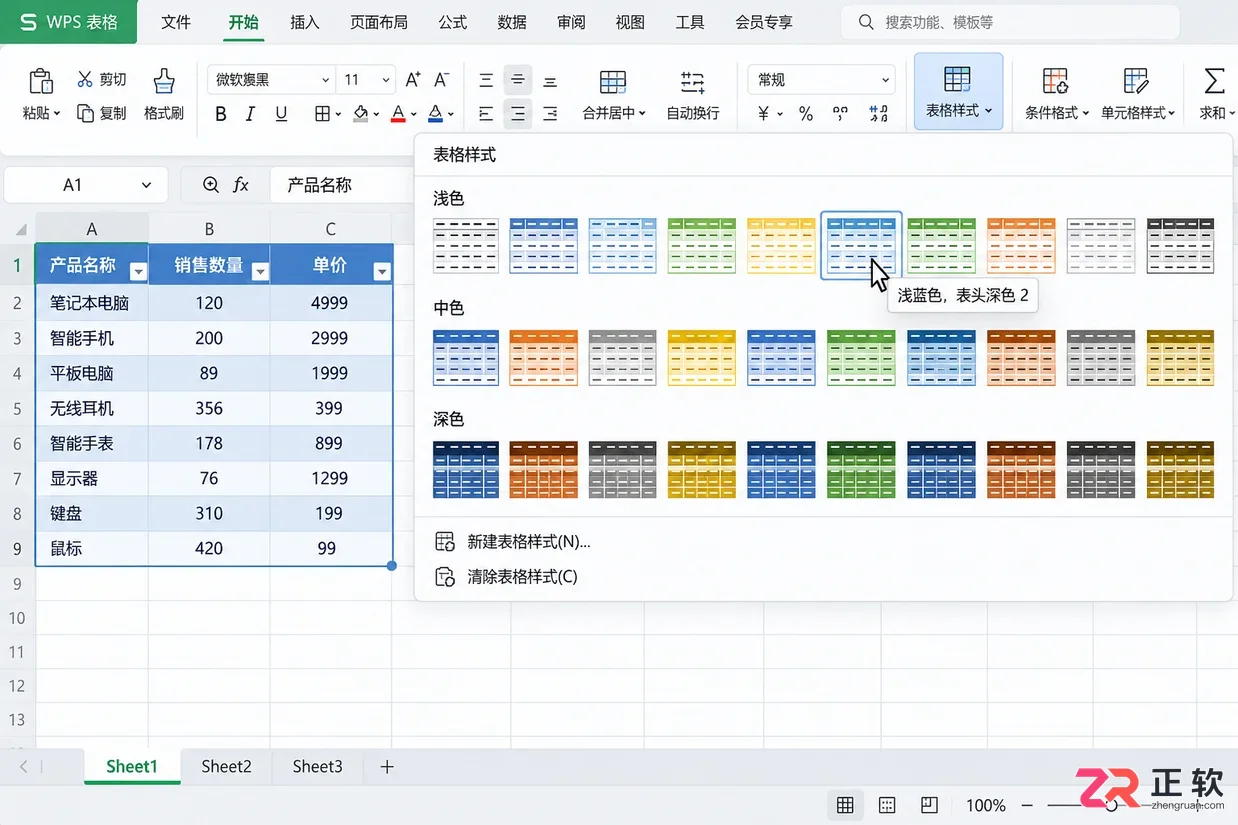The image size is (1238, 825).
Task: Open the font name dropdown
Action: click(326, 80)
